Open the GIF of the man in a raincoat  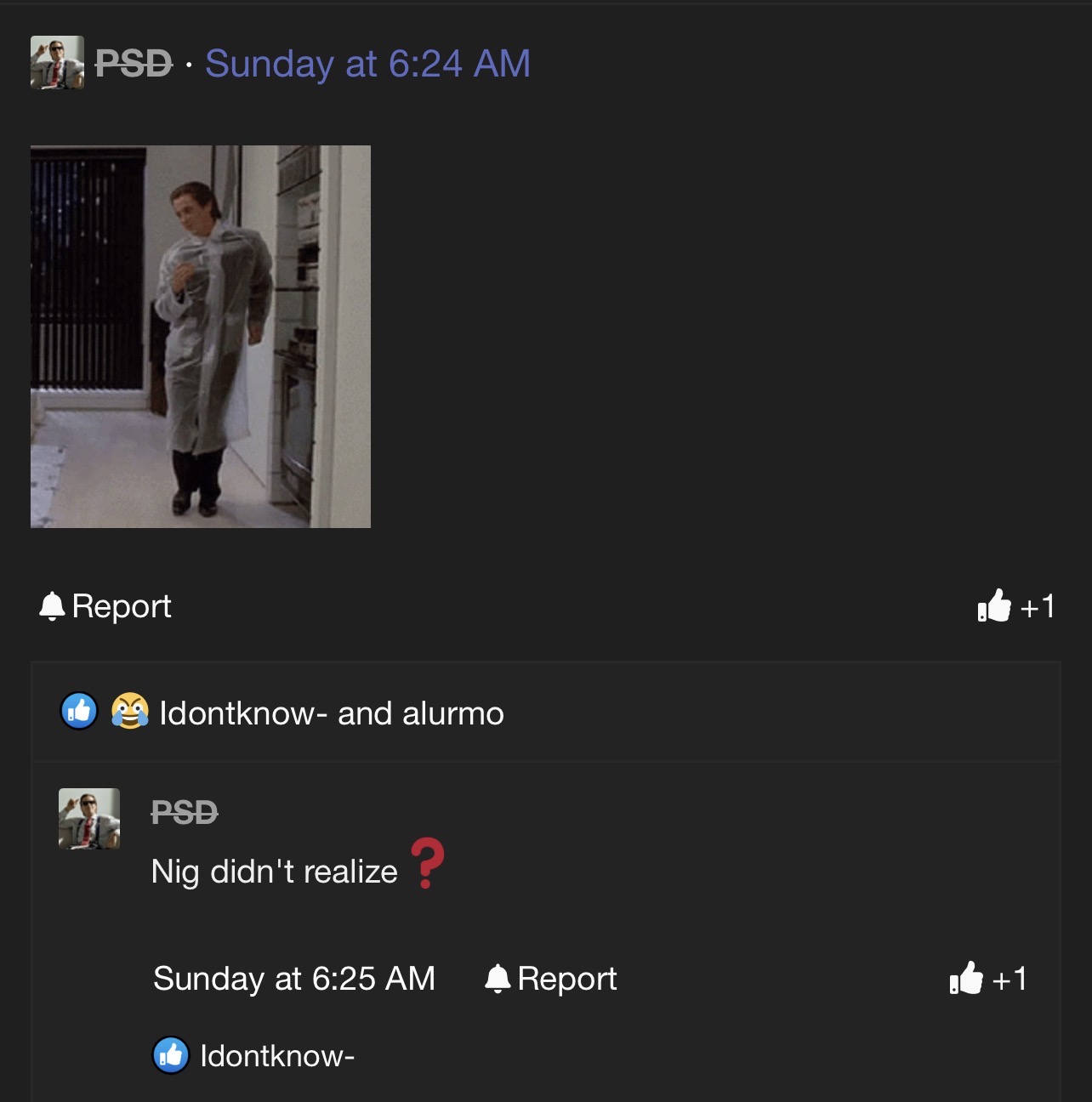click(x=201, y=337)
